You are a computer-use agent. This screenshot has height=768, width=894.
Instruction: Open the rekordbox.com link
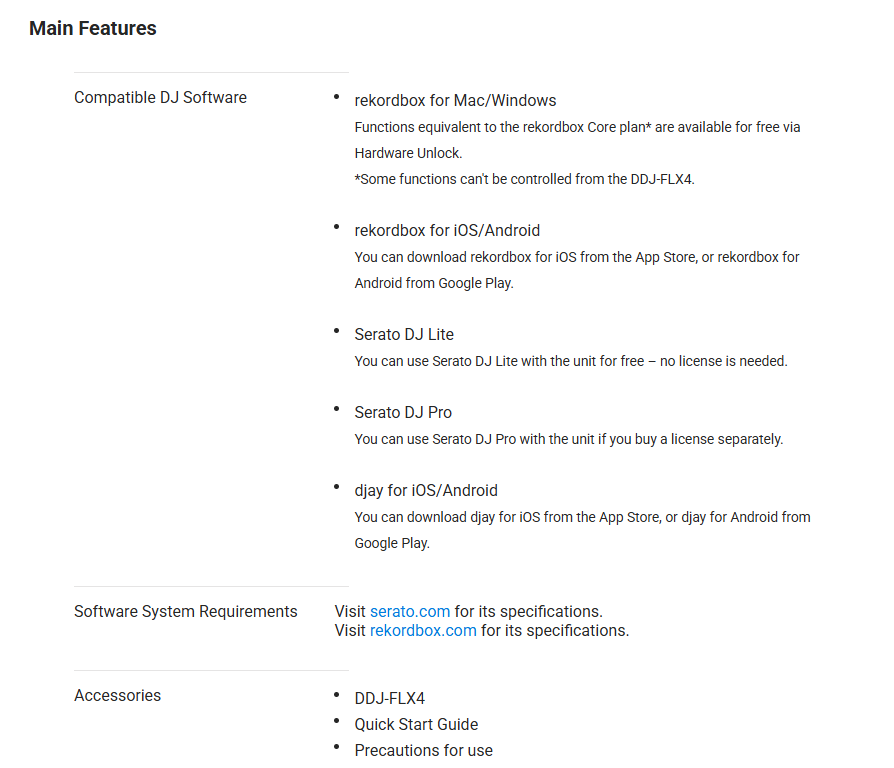[x=423, y=630]
